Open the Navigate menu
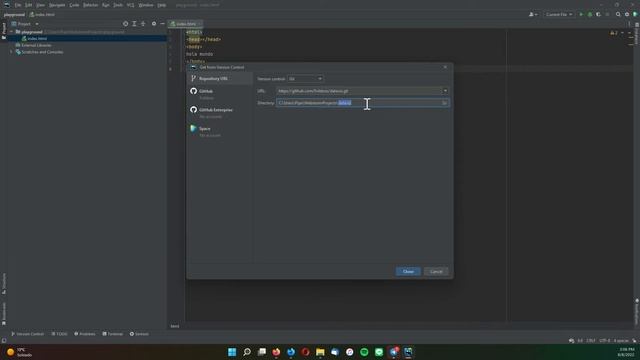Viewport: 640px width, 360px height. point(57,5)
